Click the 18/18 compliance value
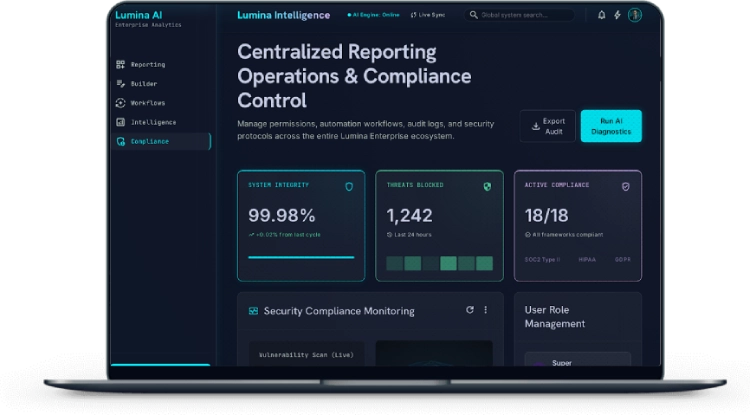Screen dimensions: 750x415 click(546, 216)
